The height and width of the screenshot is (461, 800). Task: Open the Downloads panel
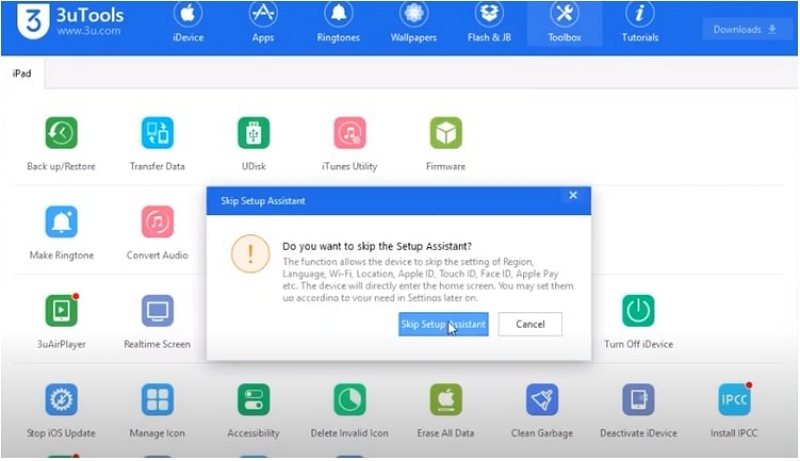[744, 29]
